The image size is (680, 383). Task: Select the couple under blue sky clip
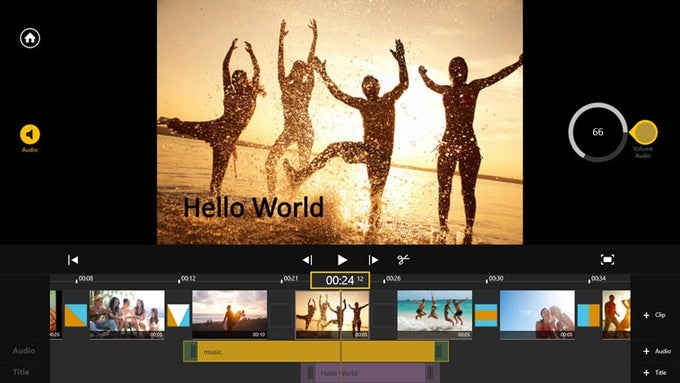[x=537, y=314]
